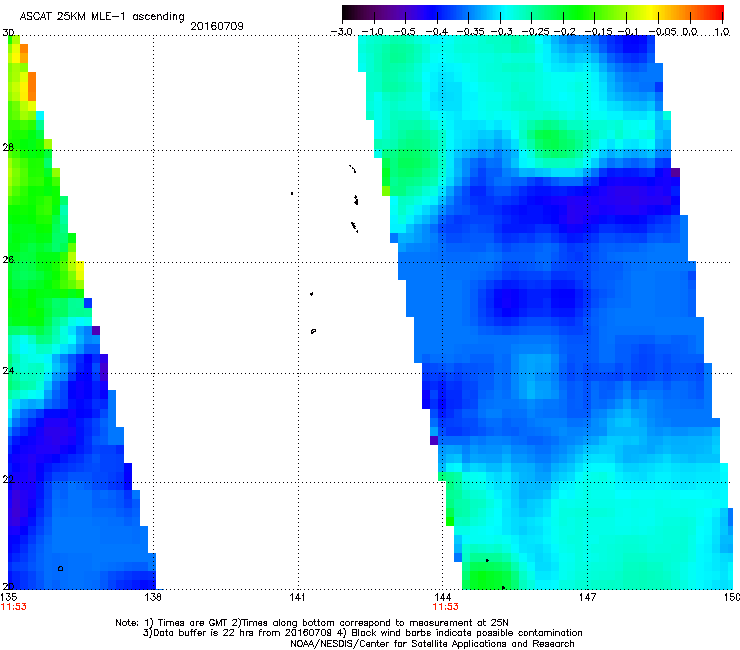Click longitude label 135
Viewport: 740px width, 650px height.
tap(9, 597)
